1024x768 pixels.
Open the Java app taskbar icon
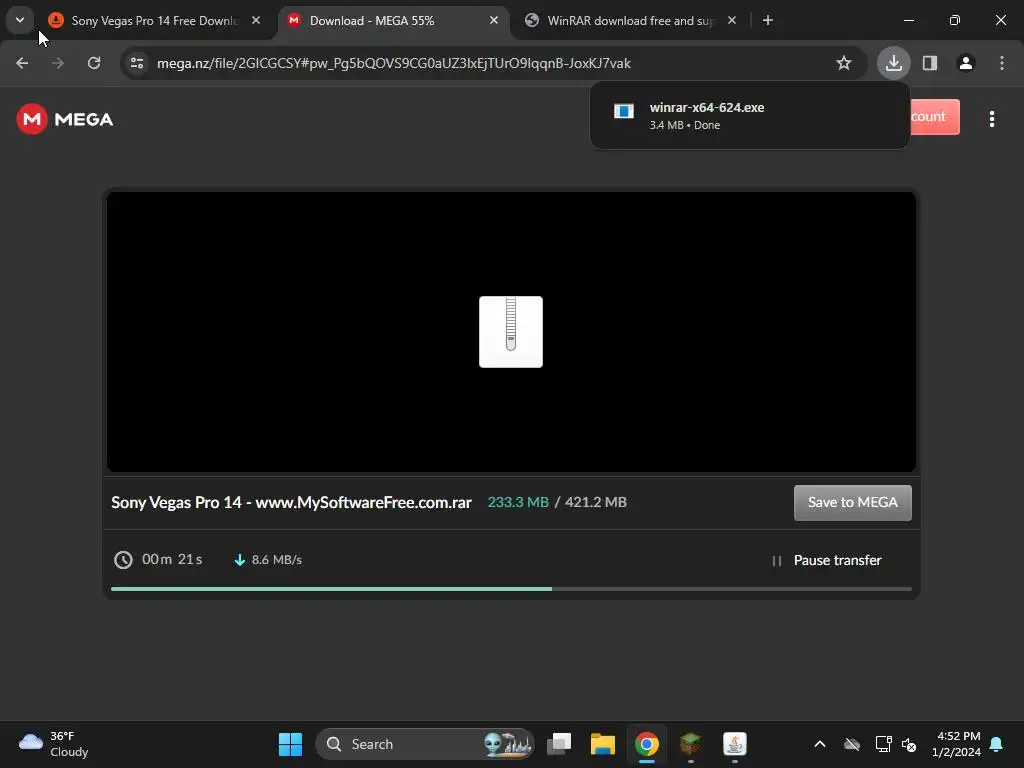click(x=735, y=744)
